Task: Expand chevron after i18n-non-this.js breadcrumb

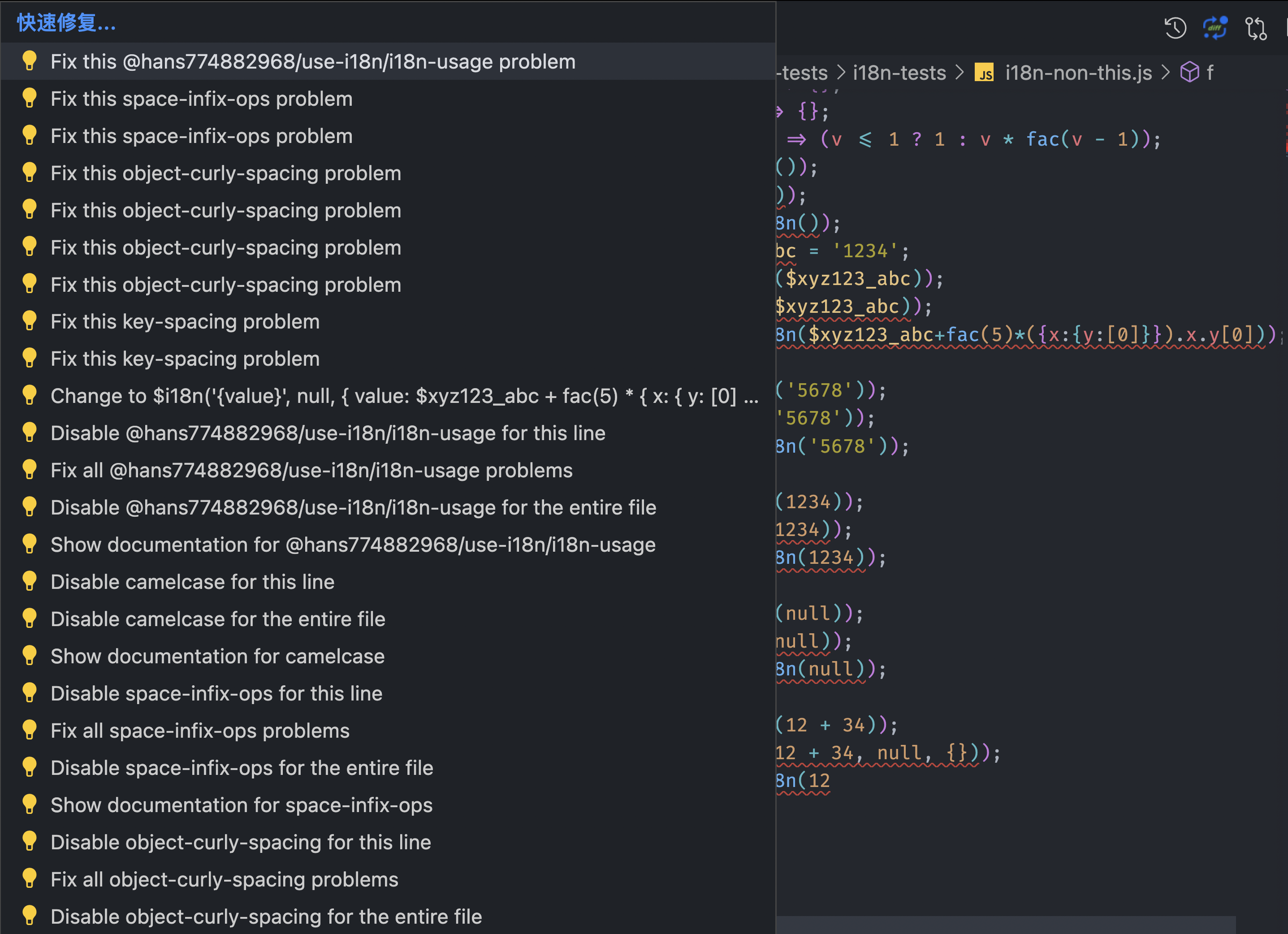Action: [x=1165, y=73]
